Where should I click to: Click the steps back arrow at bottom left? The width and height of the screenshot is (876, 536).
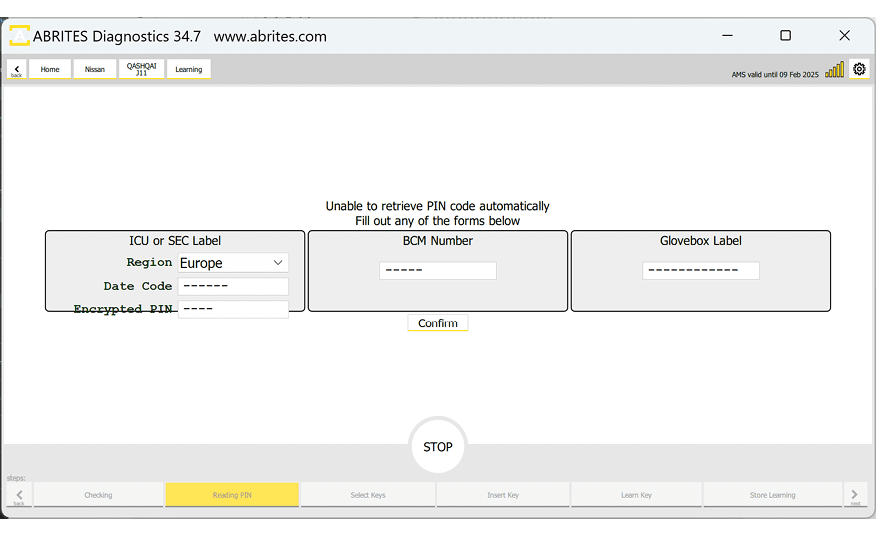[x=19, y=495]
